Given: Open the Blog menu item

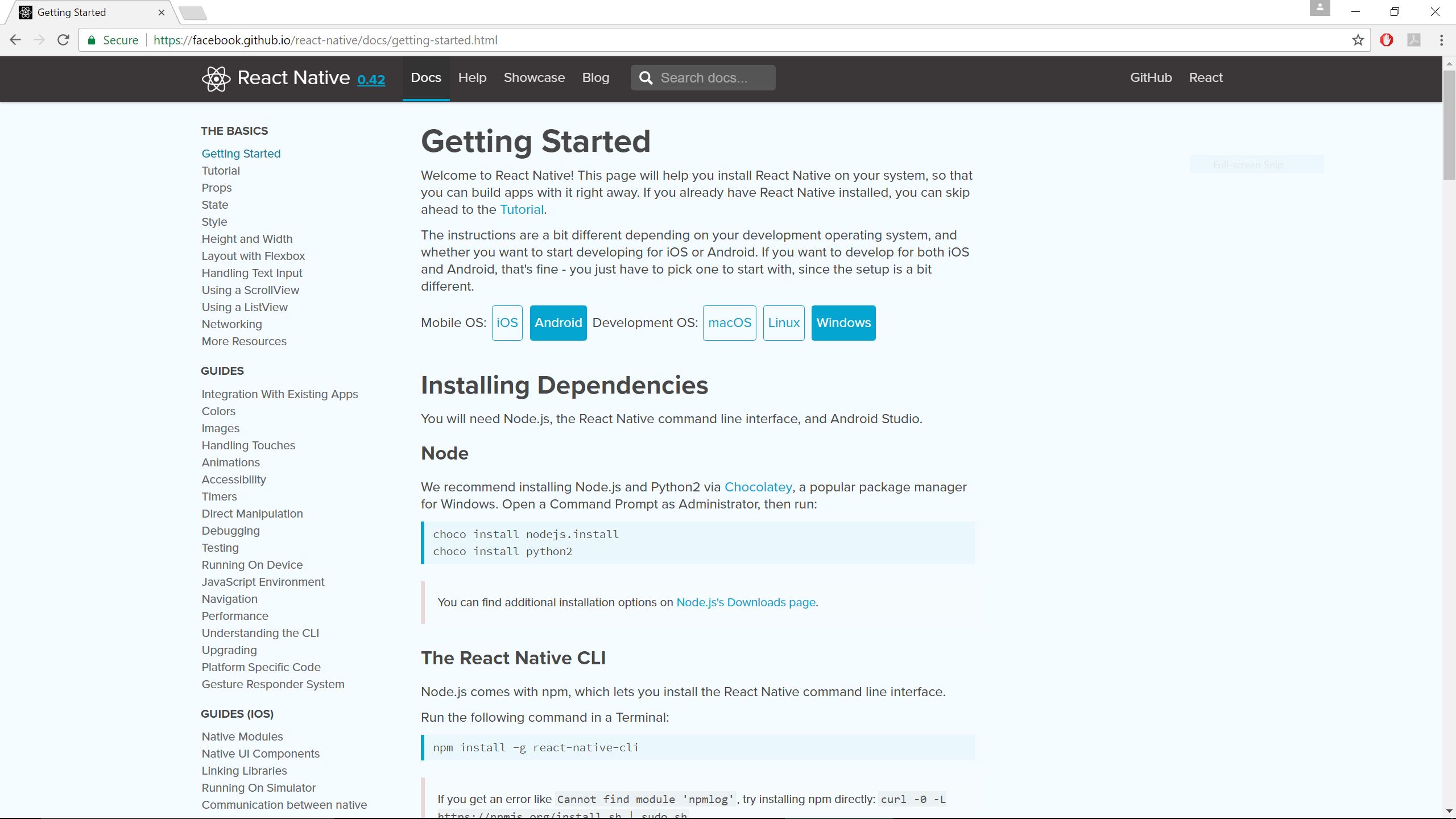Looking at the screenshot, I should click(596, 78).
